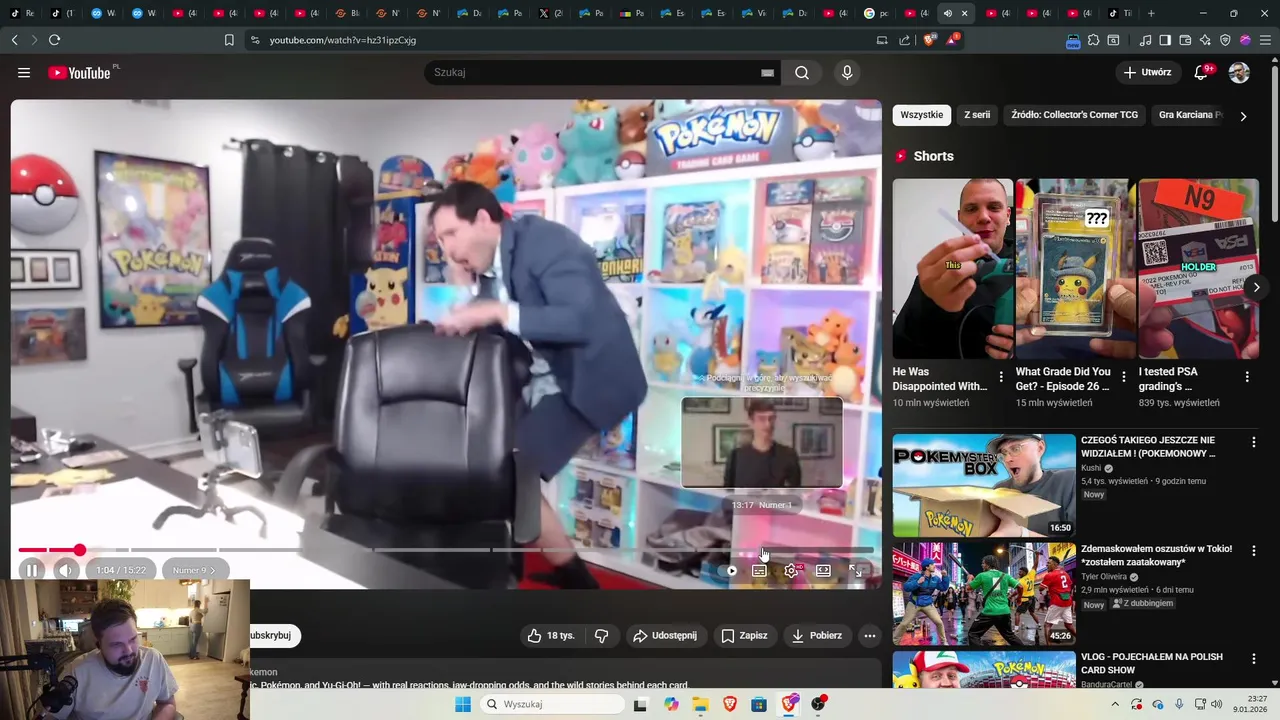
Task: Select the Wszystkie filter chip
Action: coord(921,115)
